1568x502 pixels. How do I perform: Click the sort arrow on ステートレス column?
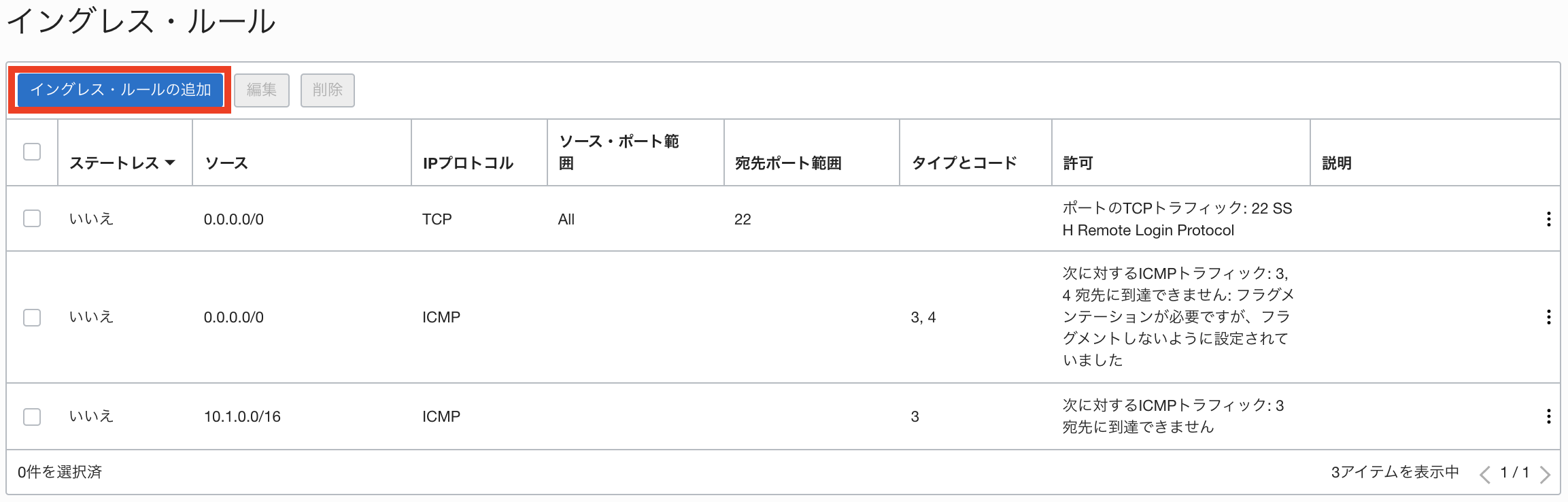171,163
